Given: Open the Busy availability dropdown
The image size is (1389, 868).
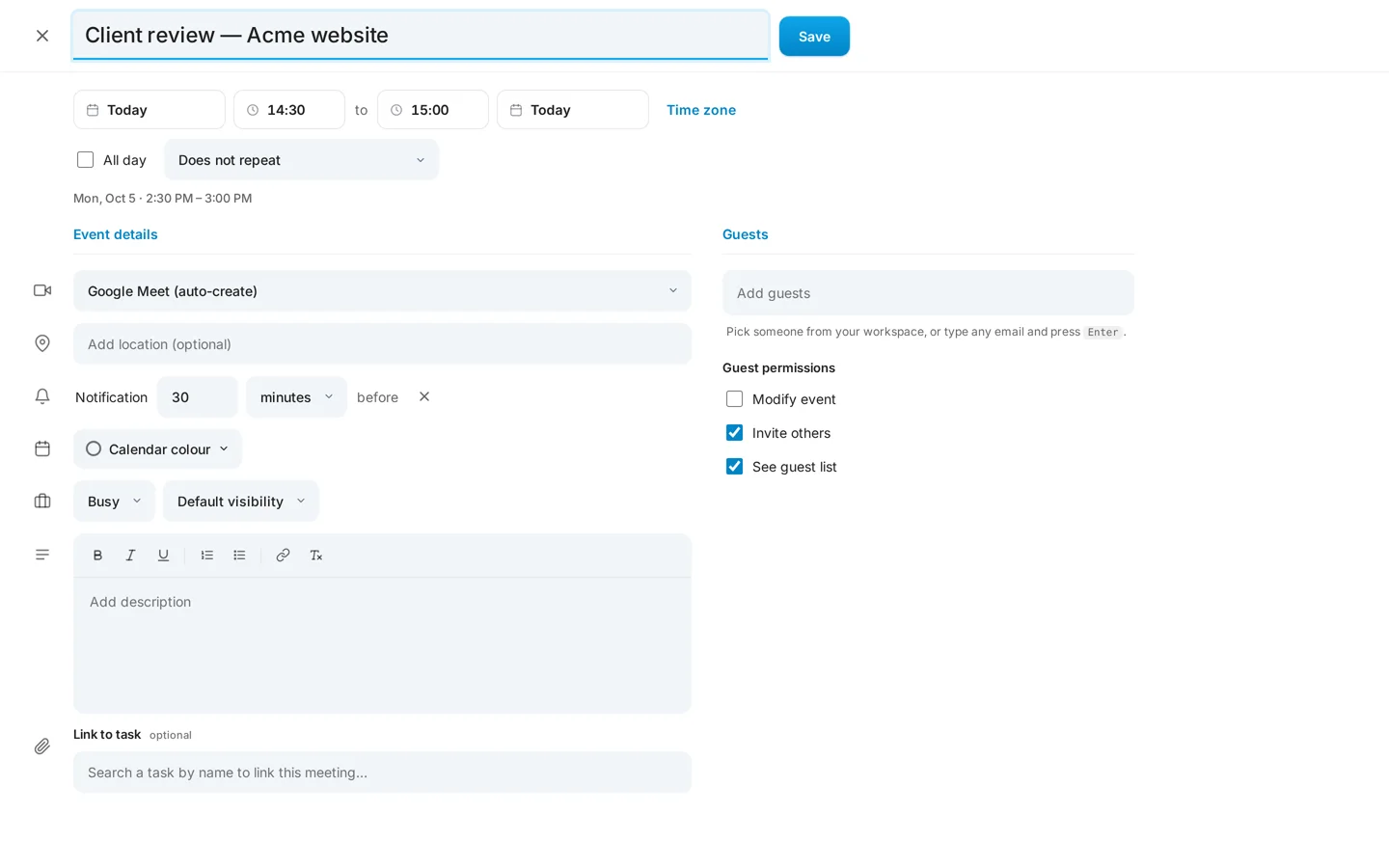Looking at the screenshot, I should [114, 502].
